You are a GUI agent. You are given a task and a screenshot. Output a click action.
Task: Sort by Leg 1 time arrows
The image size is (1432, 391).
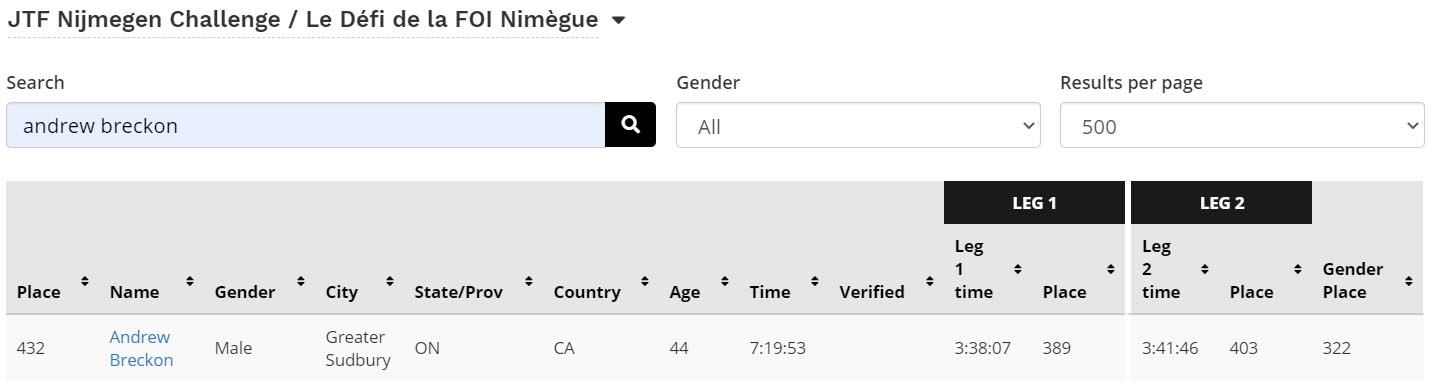(1017, 269)
